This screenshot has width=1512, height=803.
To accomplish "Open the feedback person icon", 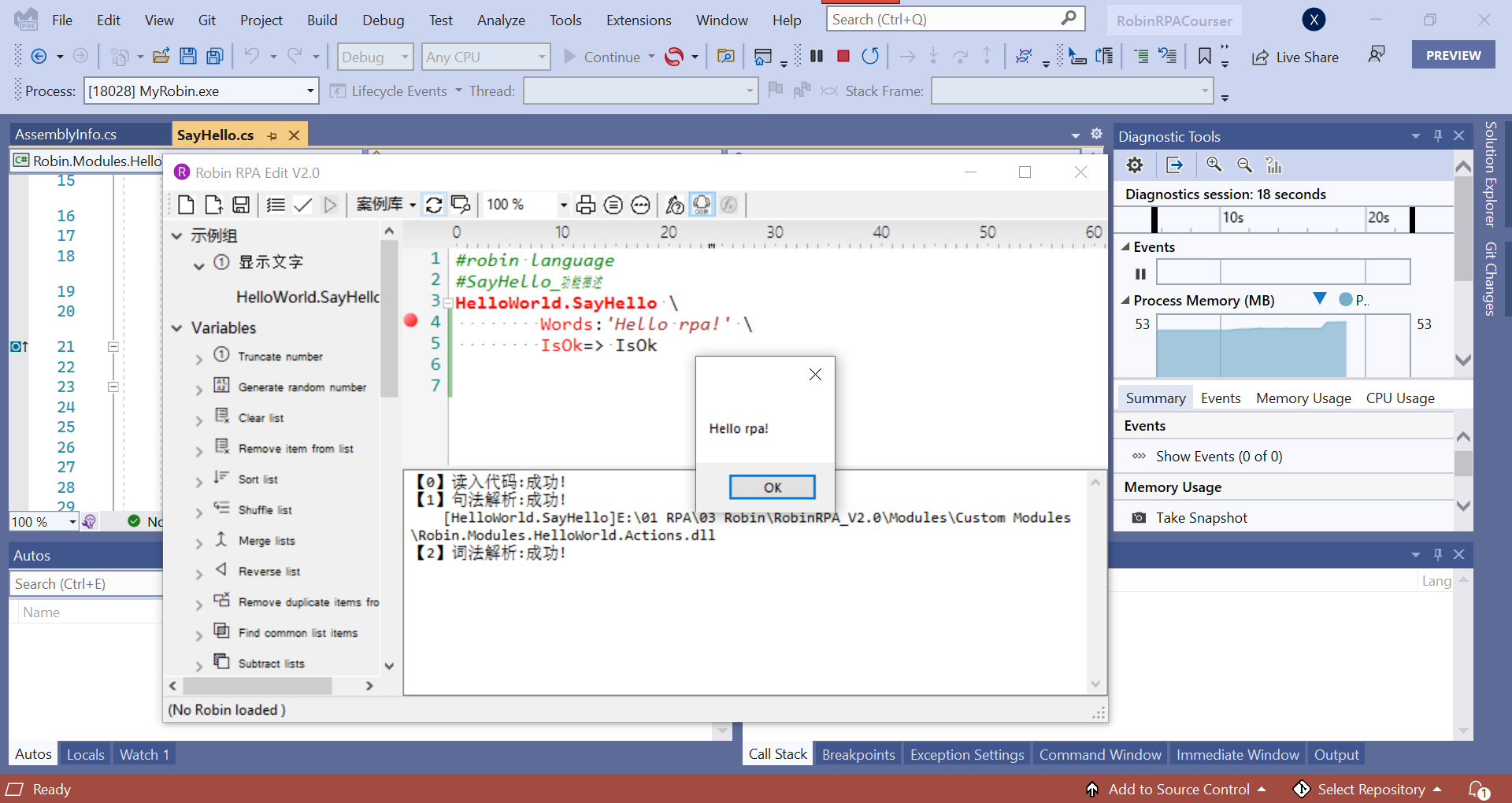I will pyautogui.click(x=1376, y=54).
